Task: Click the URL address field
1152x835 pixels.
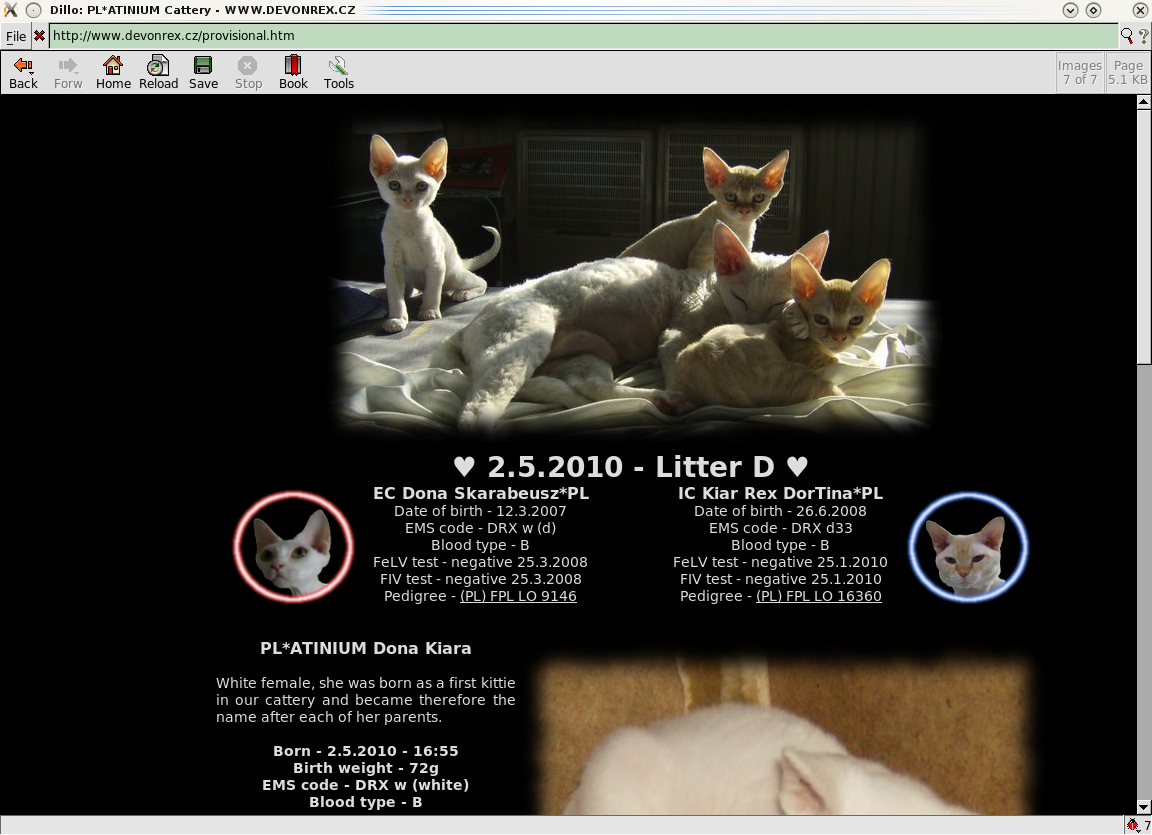Action: coord(583,35)
